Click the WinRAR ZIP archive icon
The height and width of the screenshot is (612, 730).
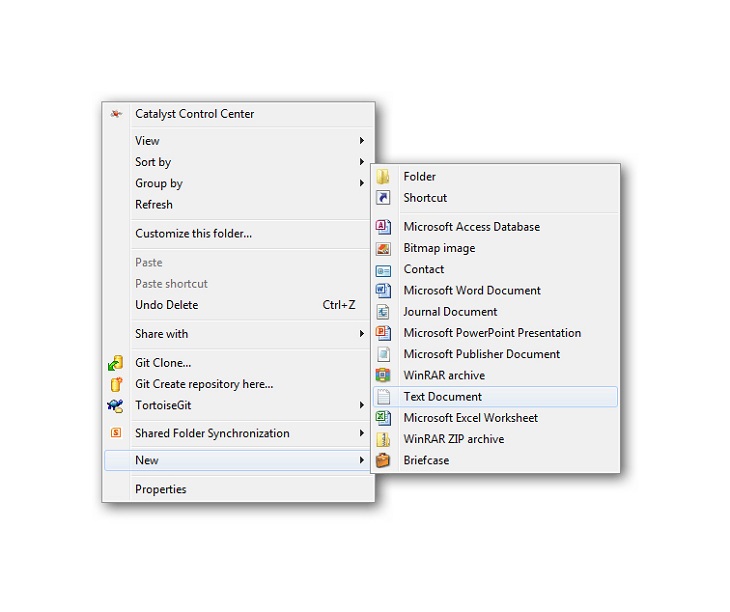click(x=383, y=439)
